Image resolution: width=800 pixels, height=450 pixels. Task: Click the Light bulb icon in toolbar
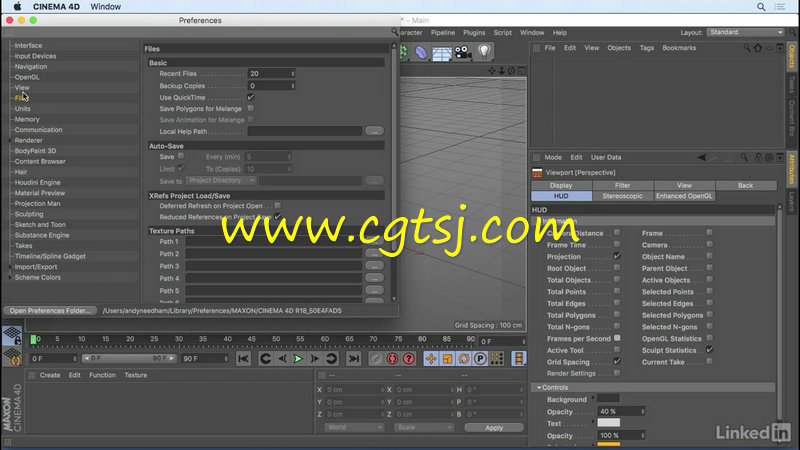click(484, 52)
